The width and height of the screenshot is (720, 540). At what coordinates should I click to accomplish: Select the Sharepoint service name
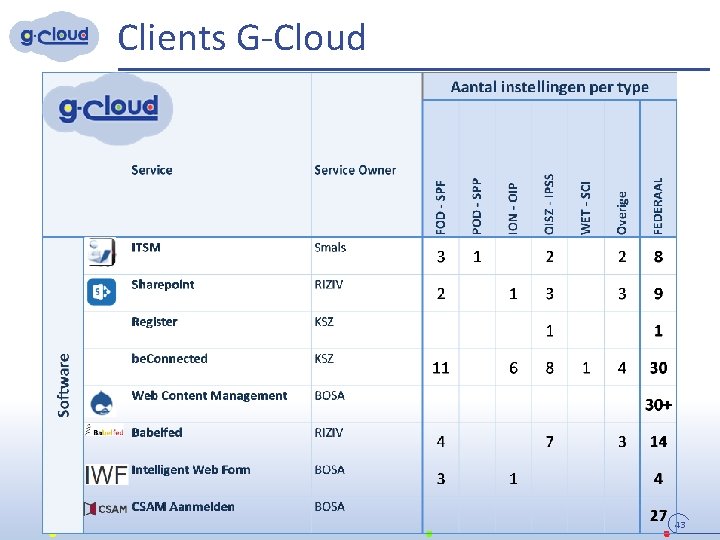pos(163,285)
